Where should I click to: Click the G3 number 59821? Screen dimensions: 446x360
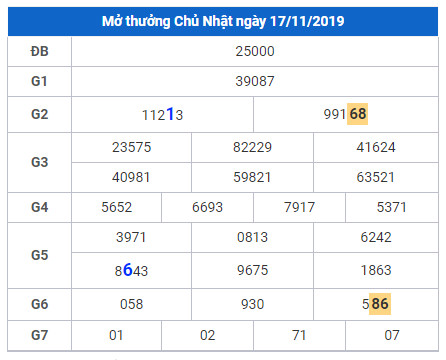252,177
